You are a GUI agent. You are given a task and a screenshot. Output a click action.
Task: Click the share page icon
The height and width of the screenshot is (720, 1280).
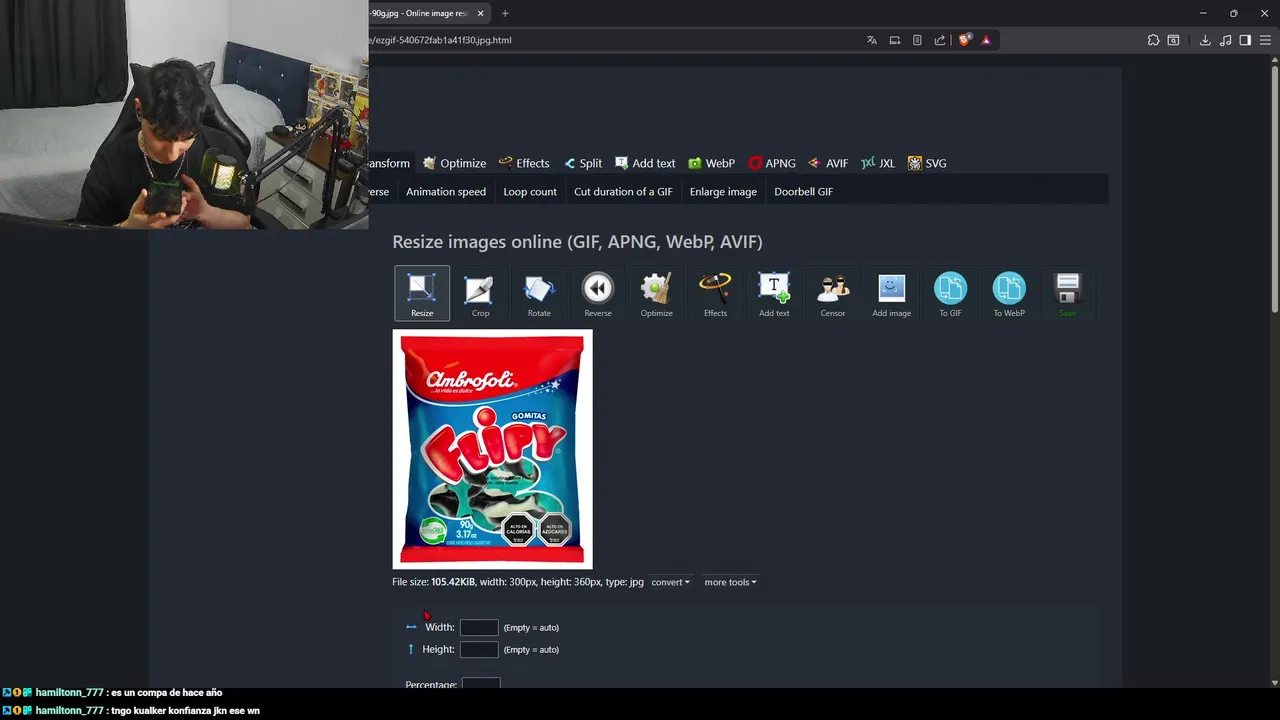tap(940, 40)
